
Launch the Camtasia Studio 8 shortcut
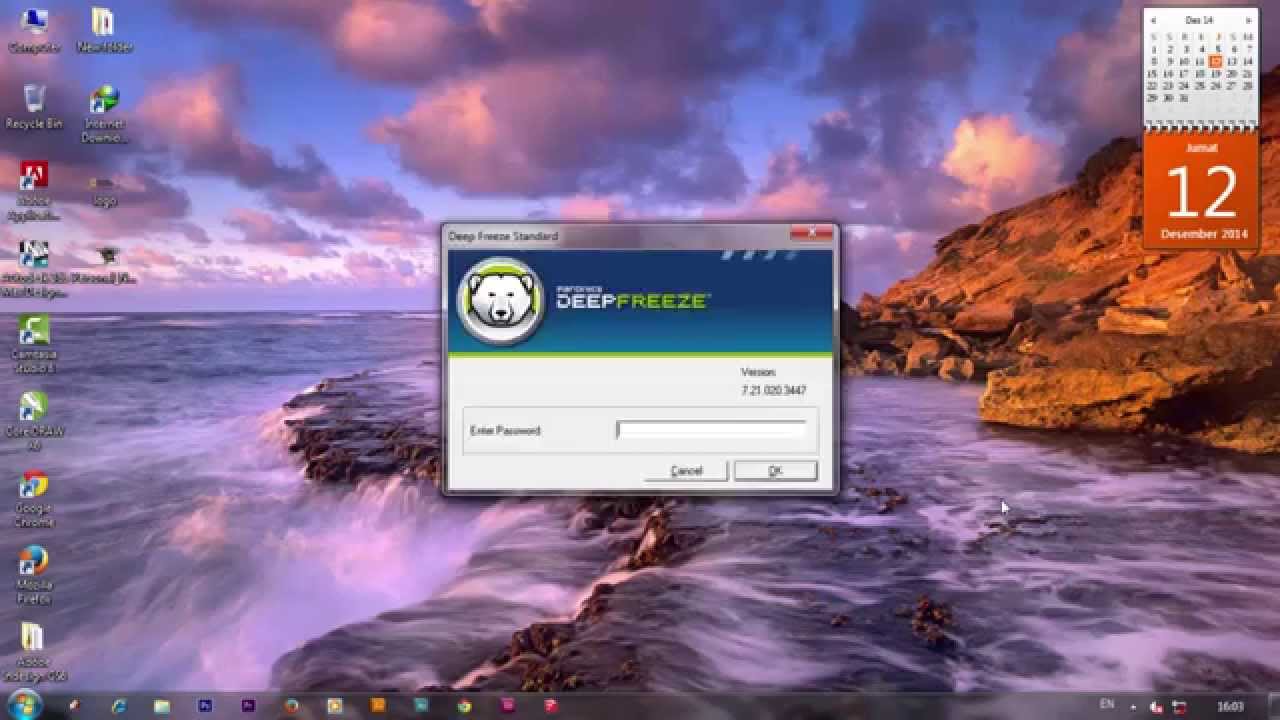[x=33, y=345]
